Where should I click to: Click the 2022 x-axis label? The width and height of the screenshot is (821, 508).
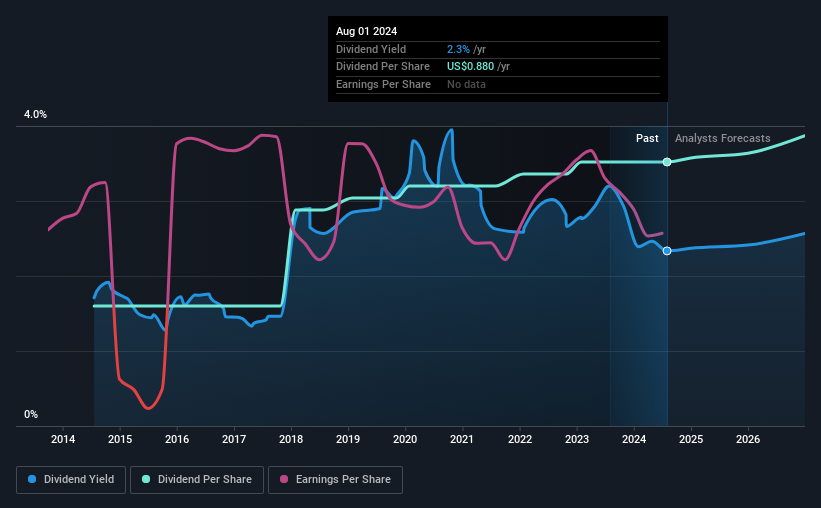pos(520,439)
